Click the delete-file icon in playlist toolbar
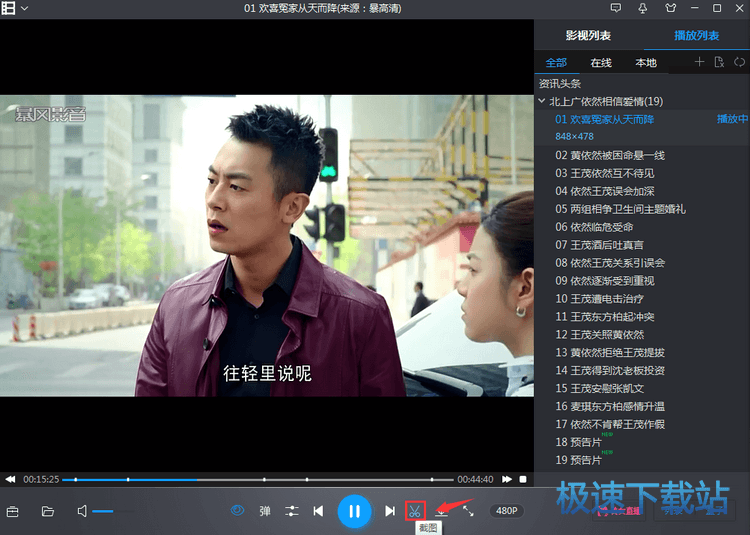 click(719, 62)
